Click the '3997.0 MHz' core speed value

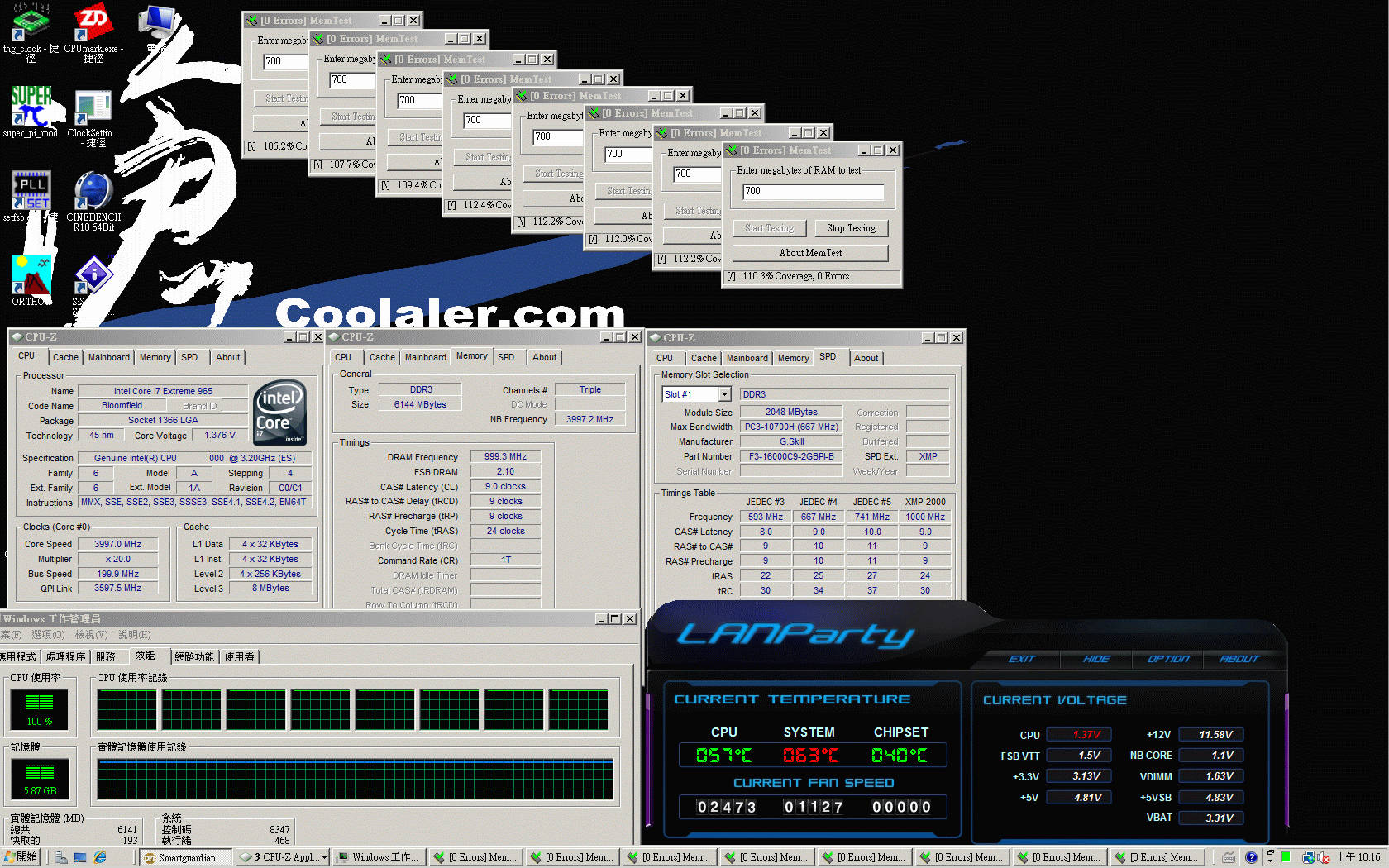tap(117, 544)
